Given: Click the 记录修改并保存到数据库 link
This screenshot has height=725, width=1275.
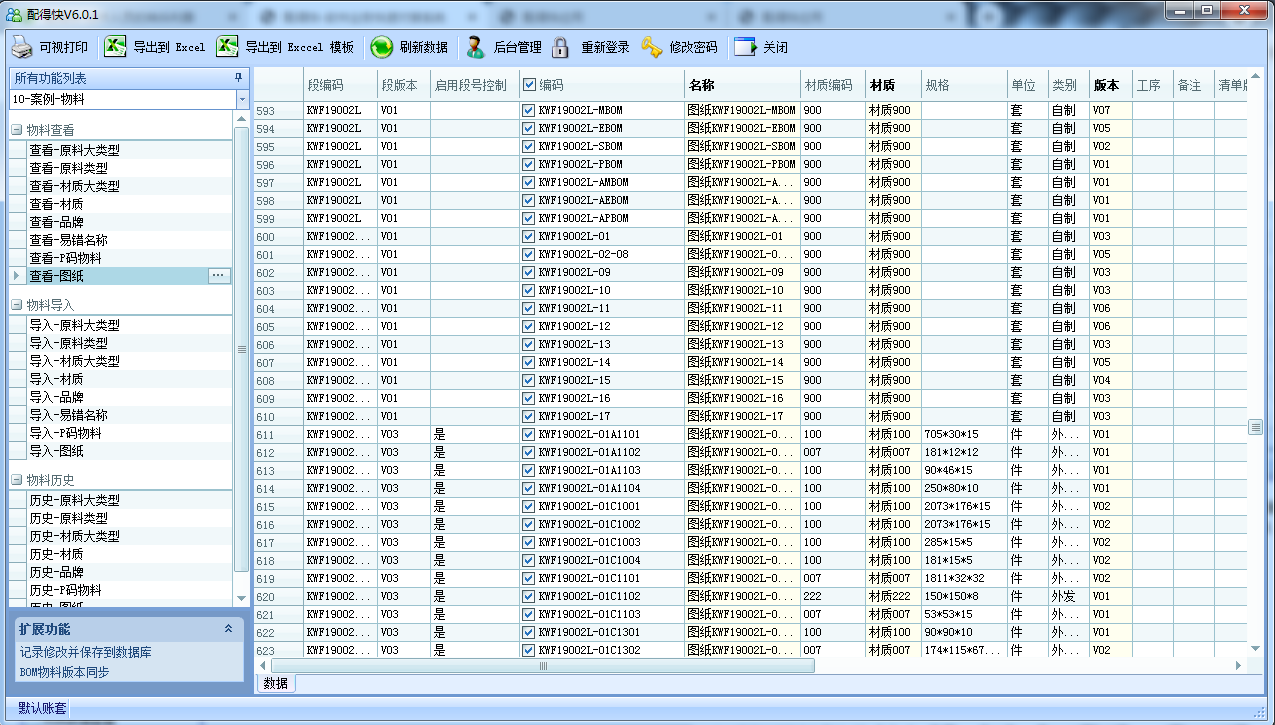Looking at the screenshot, I should pos(86,652).
